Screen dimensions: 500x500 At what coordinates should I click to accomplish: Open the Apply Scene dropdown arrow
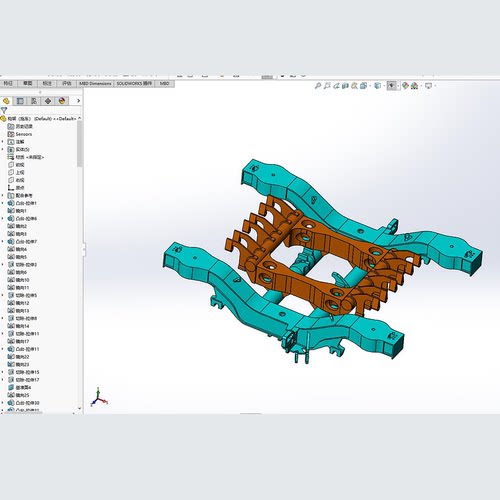coord(420,86)
